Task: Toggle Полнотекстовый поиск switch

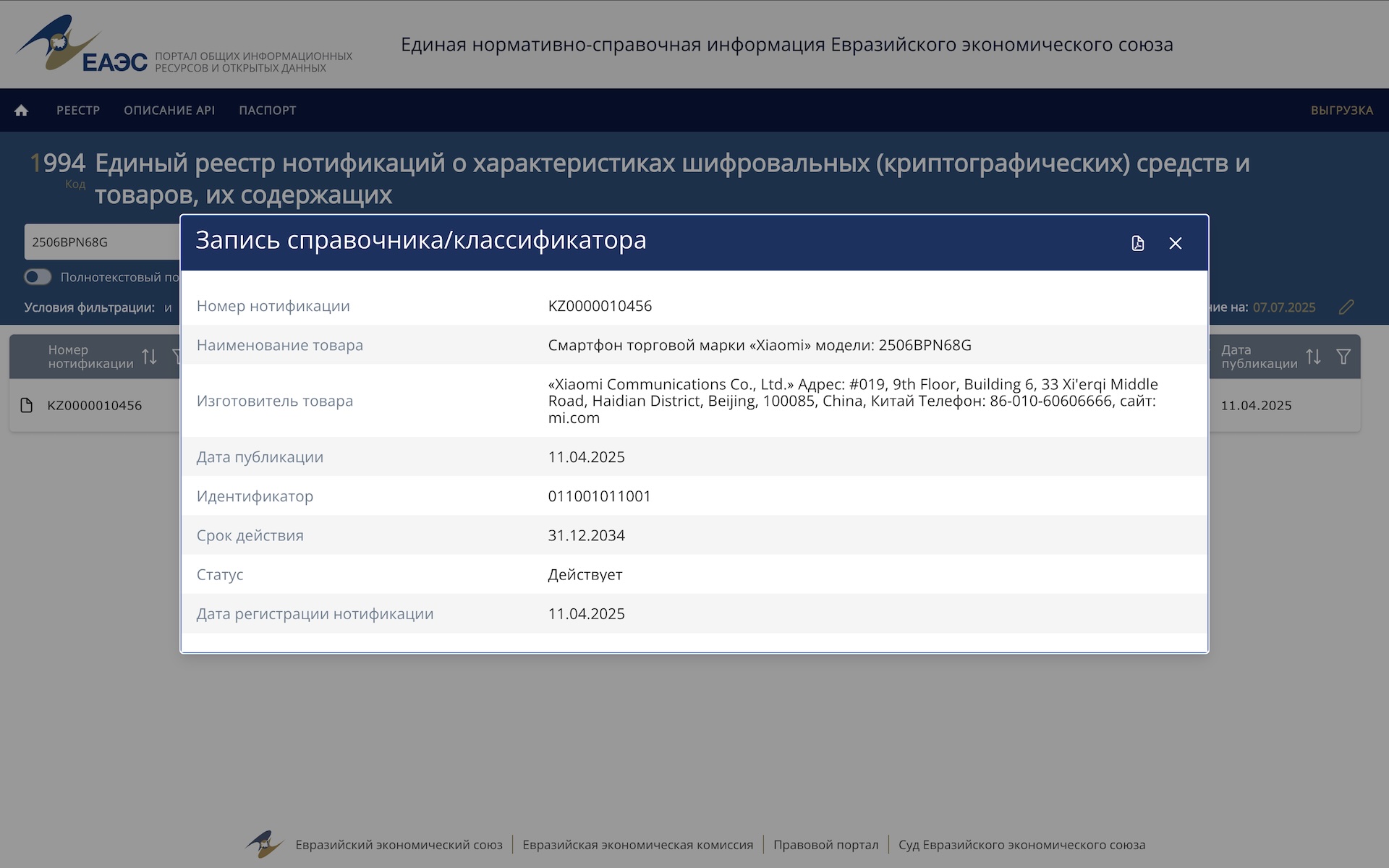Action: 38,277
